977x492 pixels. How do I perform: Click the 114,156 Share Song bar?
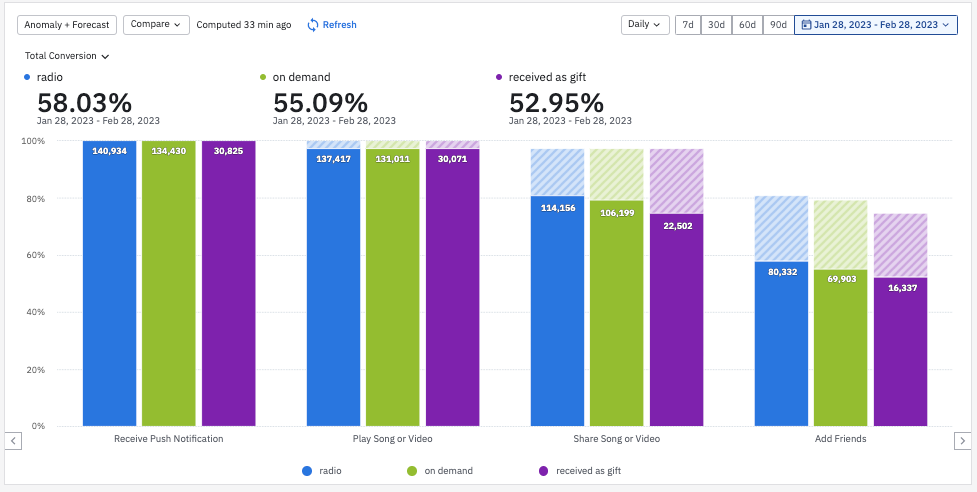point(558,311)
